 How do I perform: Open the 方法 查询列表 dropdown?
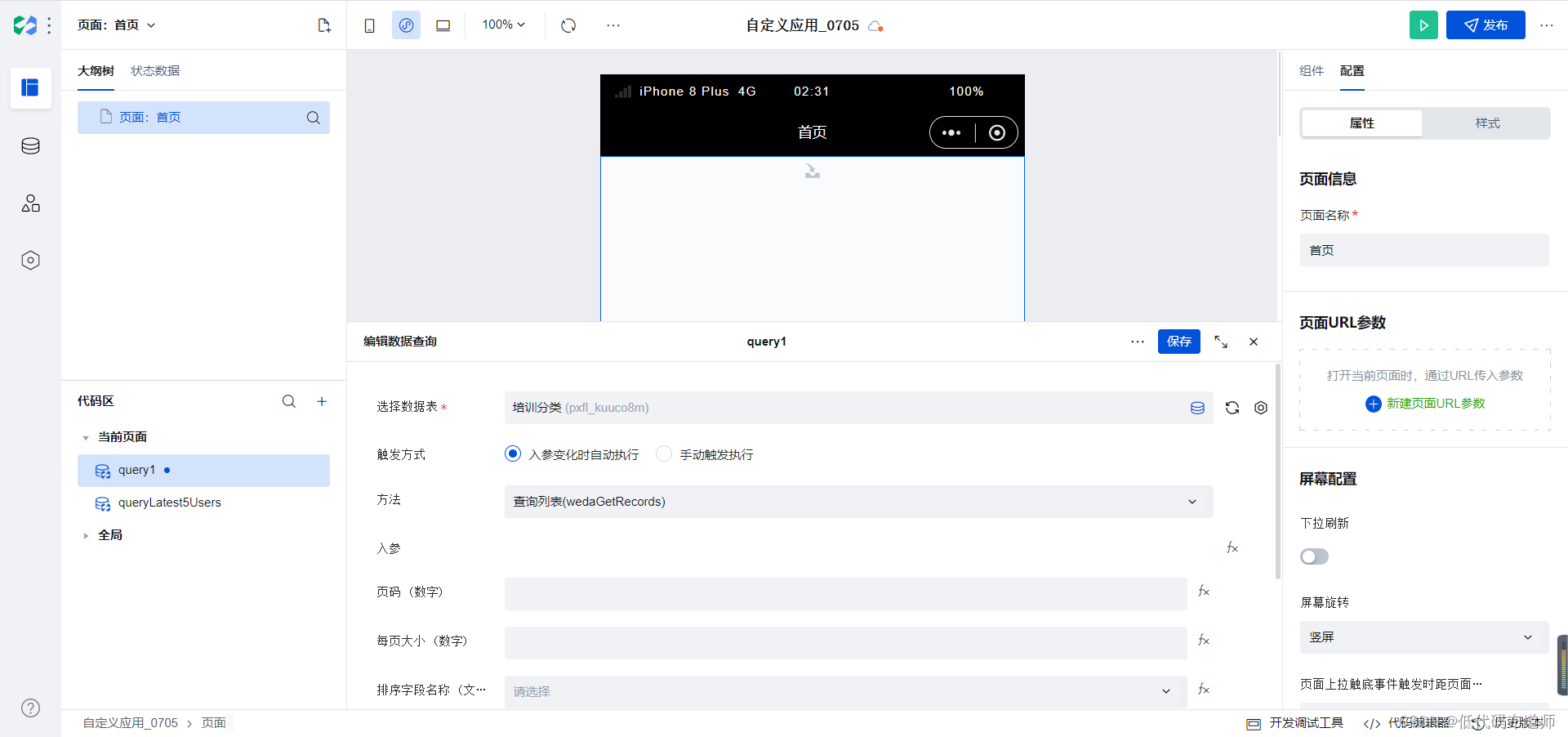(858, 502)
